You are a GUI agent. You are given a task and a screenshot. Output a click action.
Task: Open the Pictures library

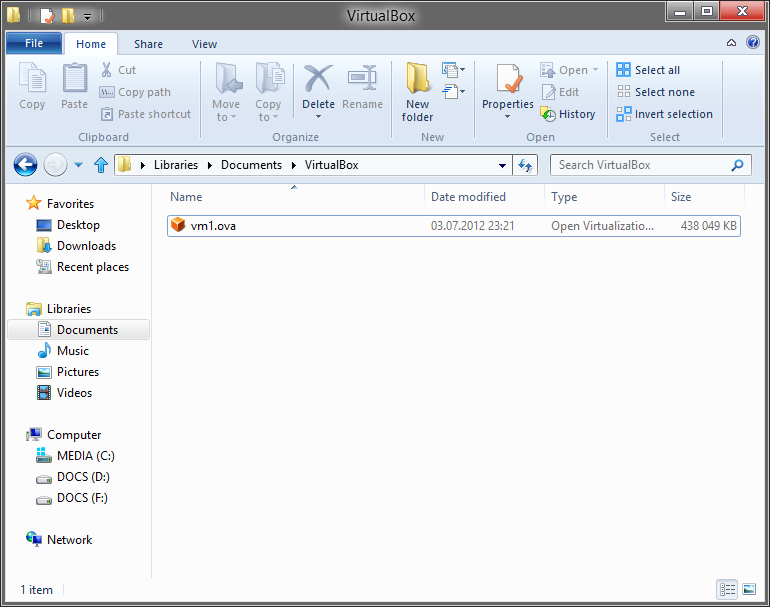pos(68,372)
